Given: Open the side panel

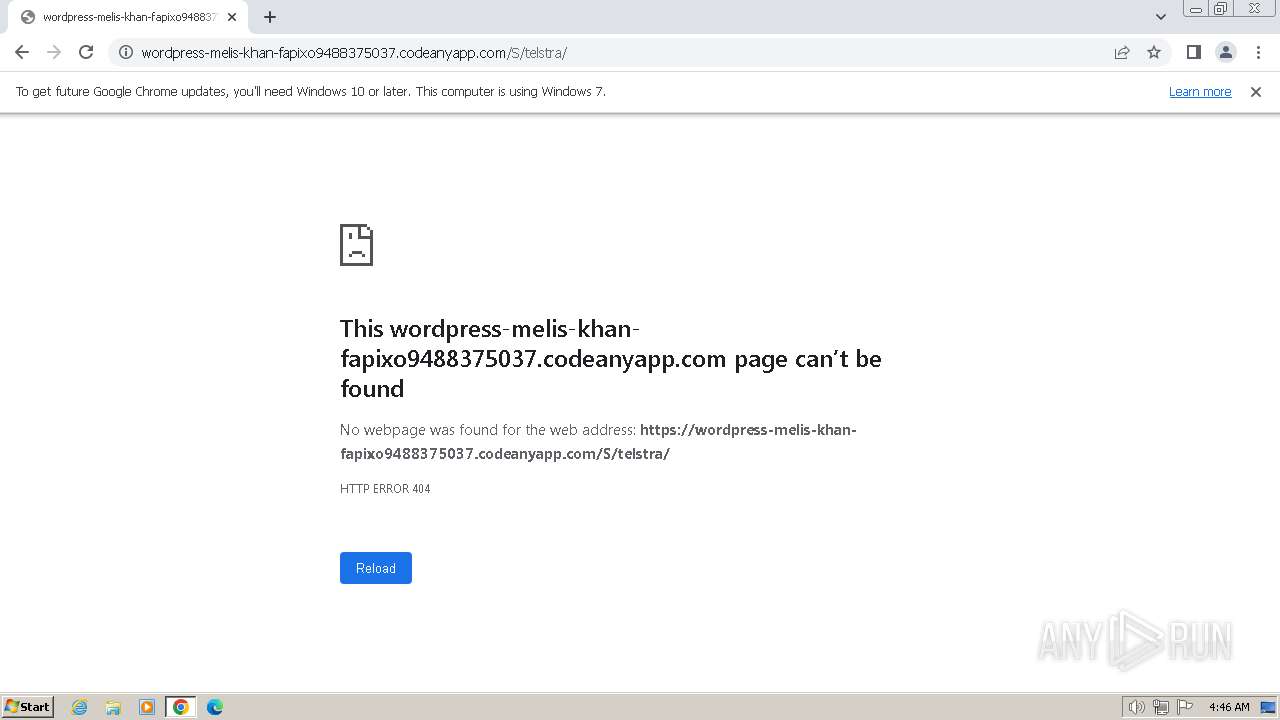Looking at the screenshot, I should [x=1193, y=52].
